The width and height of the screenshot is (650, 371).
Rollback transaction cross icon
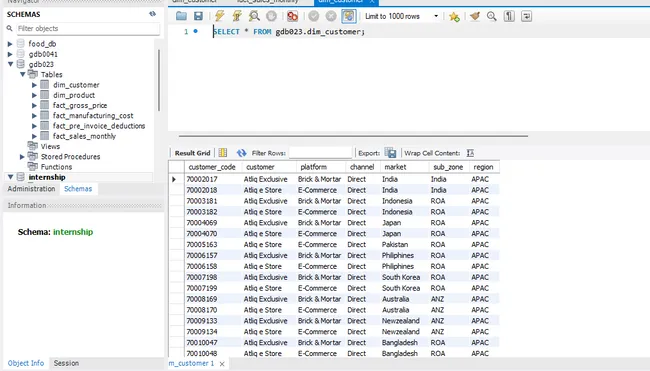[331, 16]
